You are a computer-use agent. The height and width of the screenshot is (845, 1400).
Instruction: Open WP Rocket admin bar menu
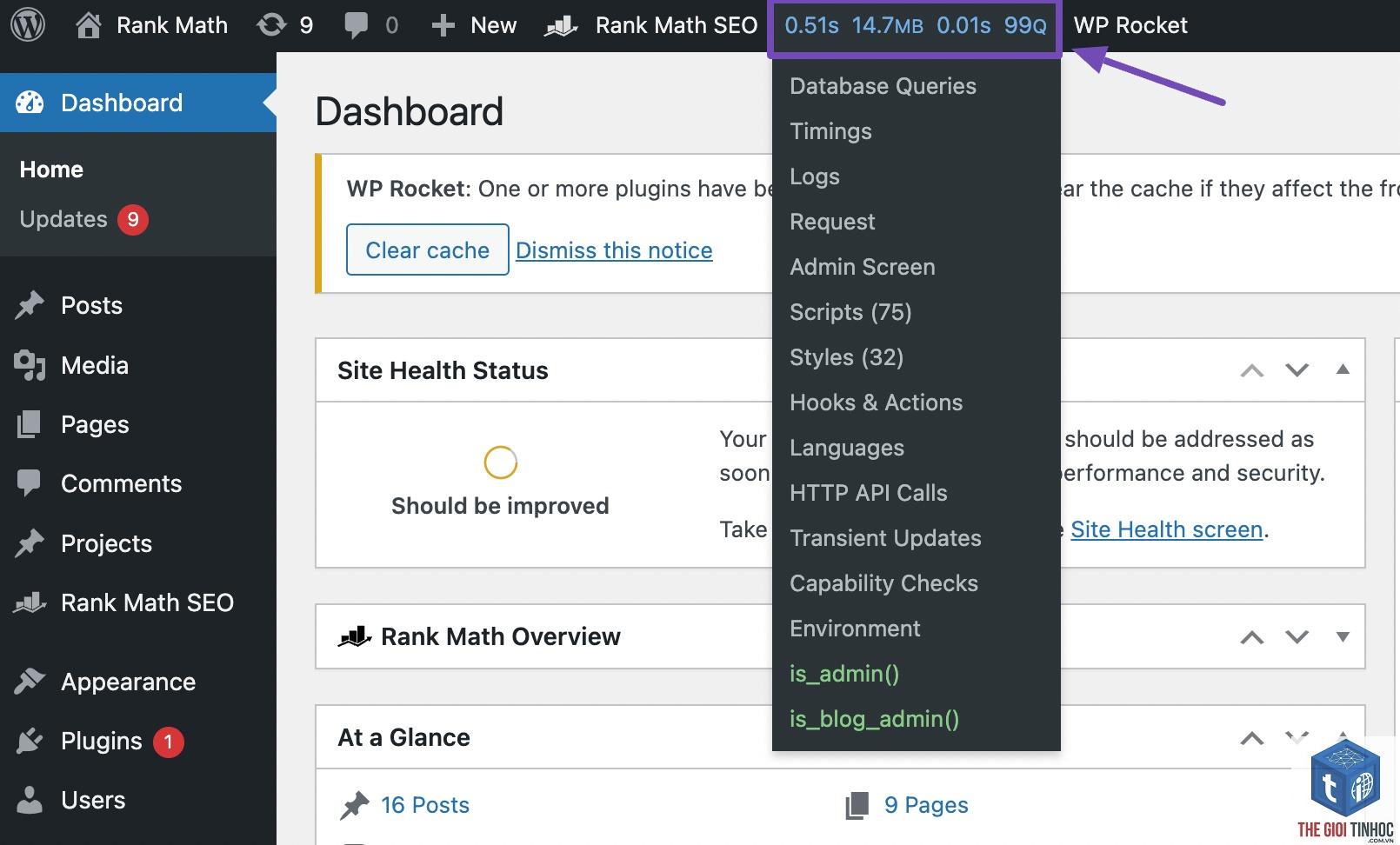pyautogui.click(x=1130, y=25)
